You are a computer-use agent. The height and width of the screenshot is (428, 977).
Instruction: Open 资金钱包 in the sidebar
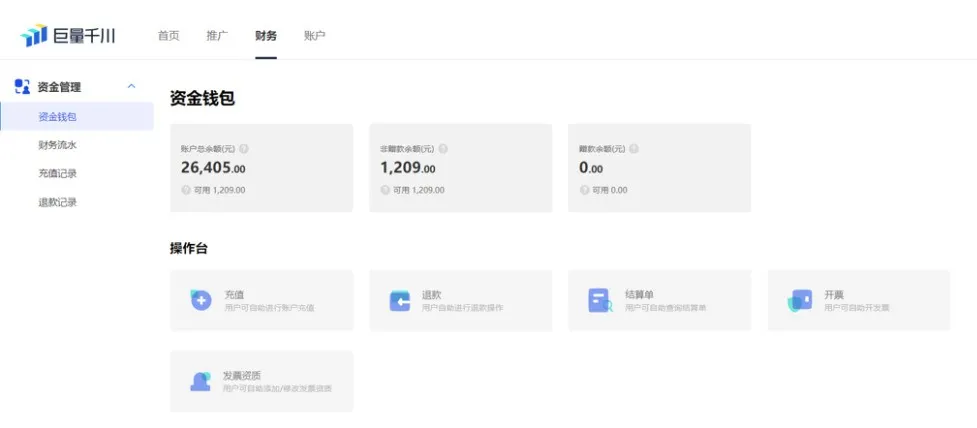[77, 117]
